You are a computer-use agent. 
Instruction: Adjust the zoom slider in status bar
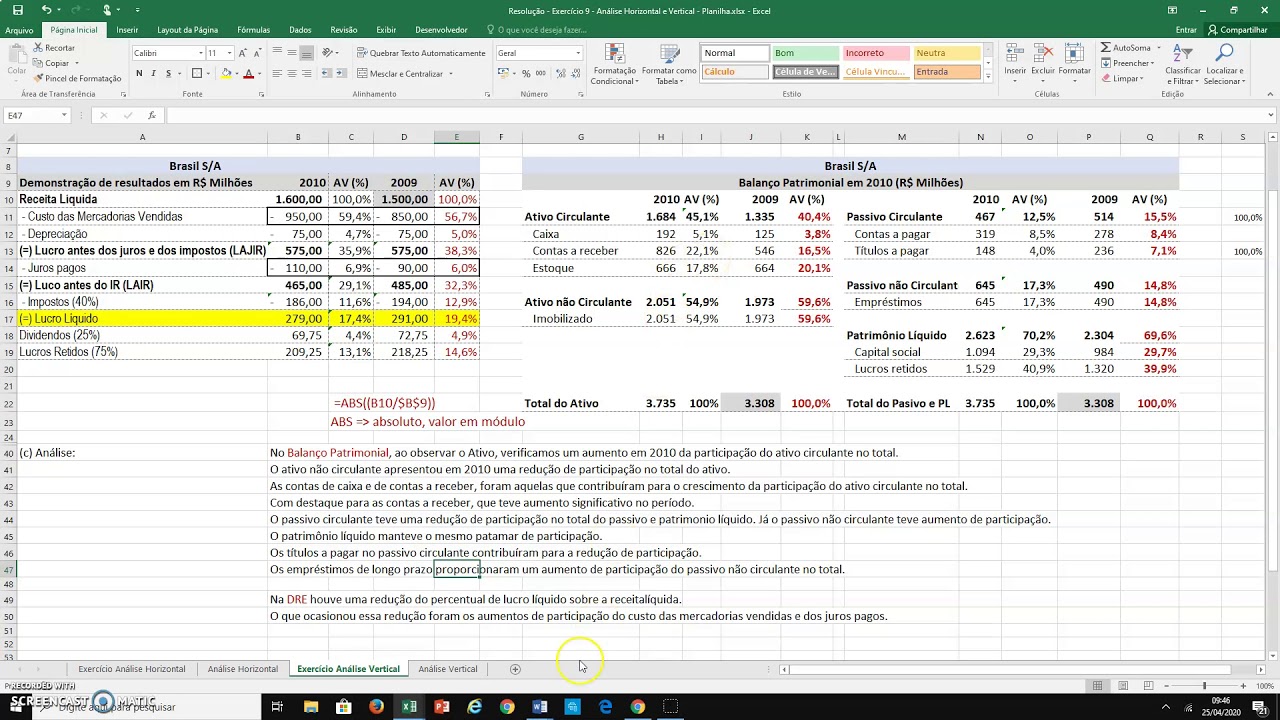tap(1203, 686)
